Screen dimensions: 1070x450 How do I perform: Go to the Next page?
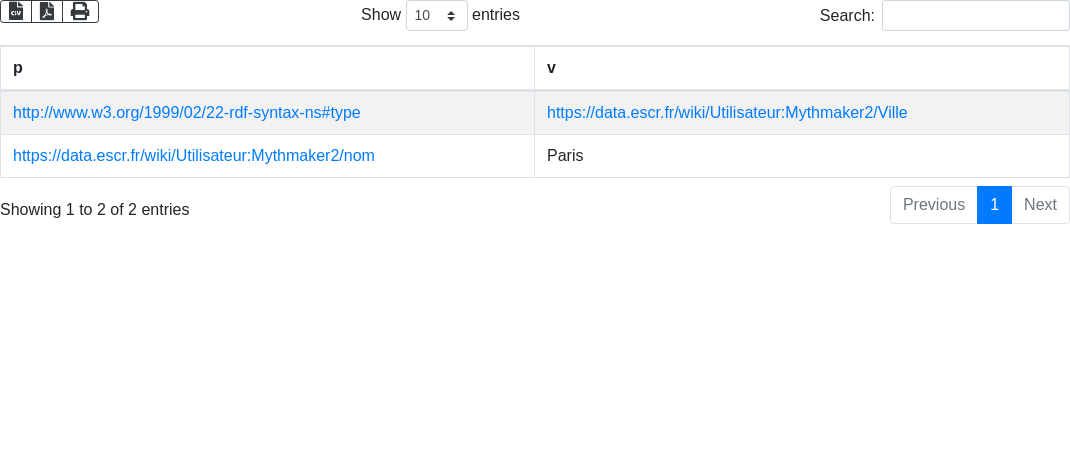(x=1040, y=205)
